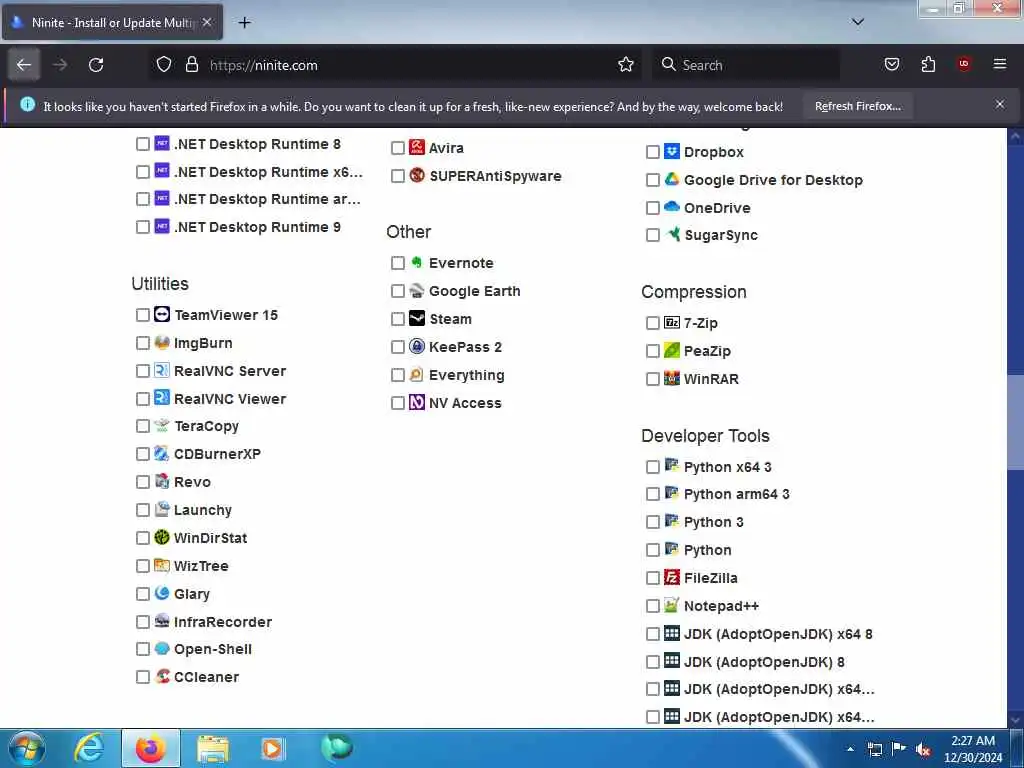This screenshot has height=768, width=1024.
Task: Click the Open-Shell label
Action: click(x=213, y=649)
